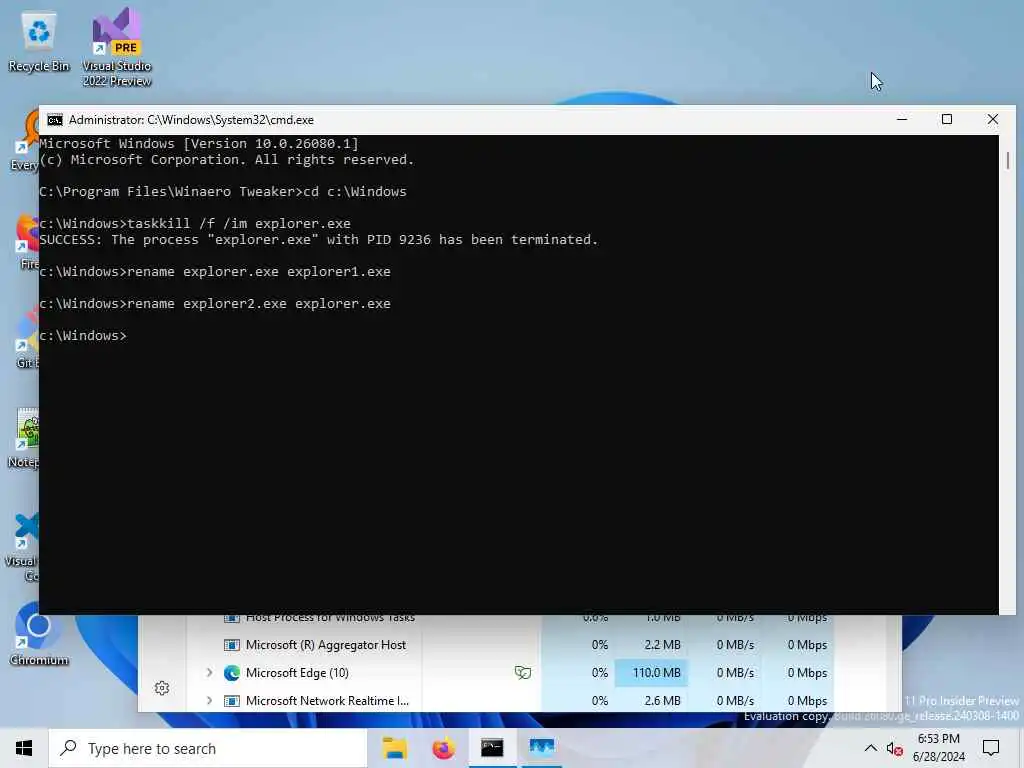Select the Microsoft Edge (10) row text
This screenshot has width=1024, height=768.
point(297,673)
